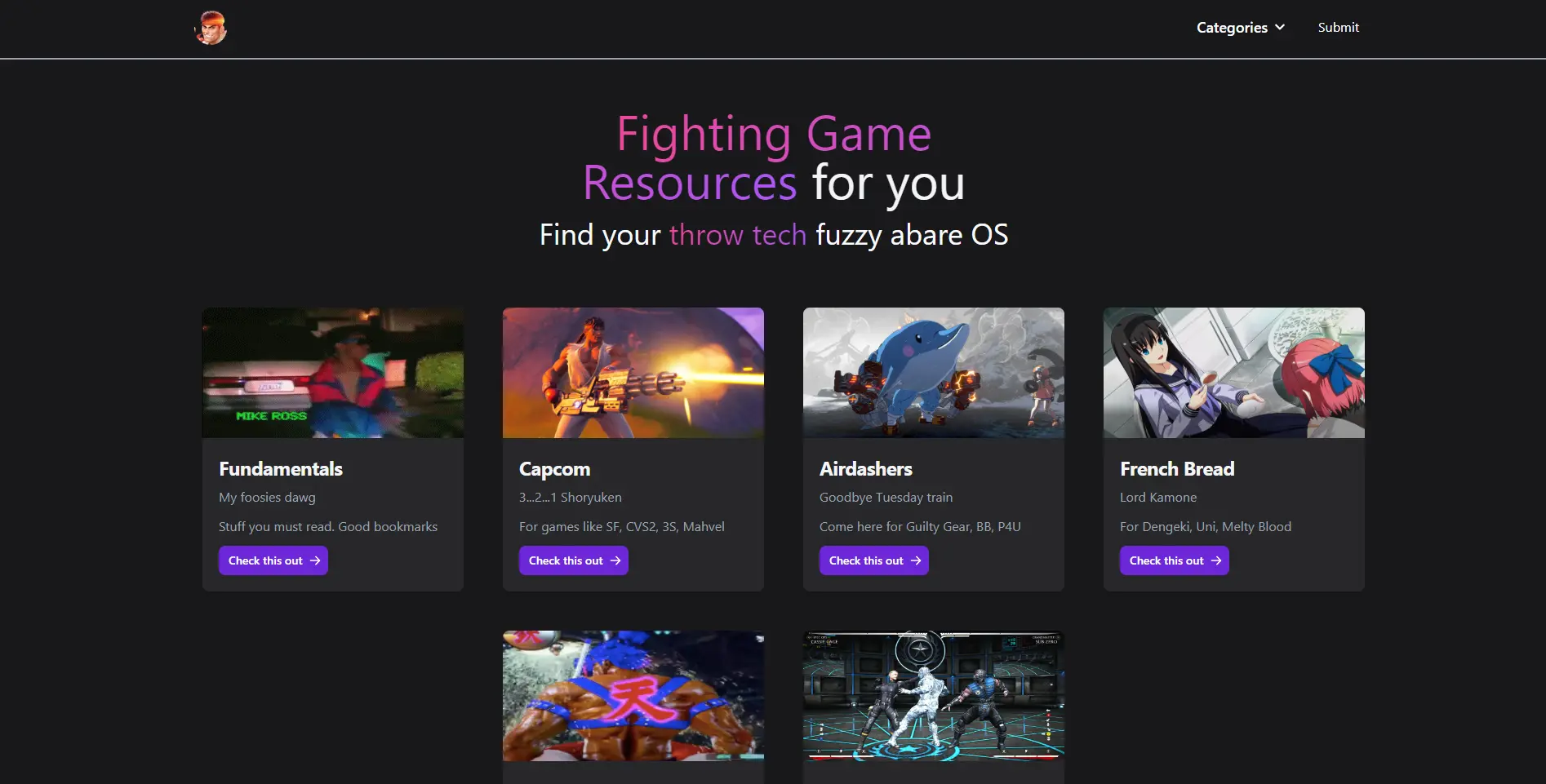Click the Akuma back kanji thumbnail
The height and width of the screenshot is (784, 1546).
(633, 696)
